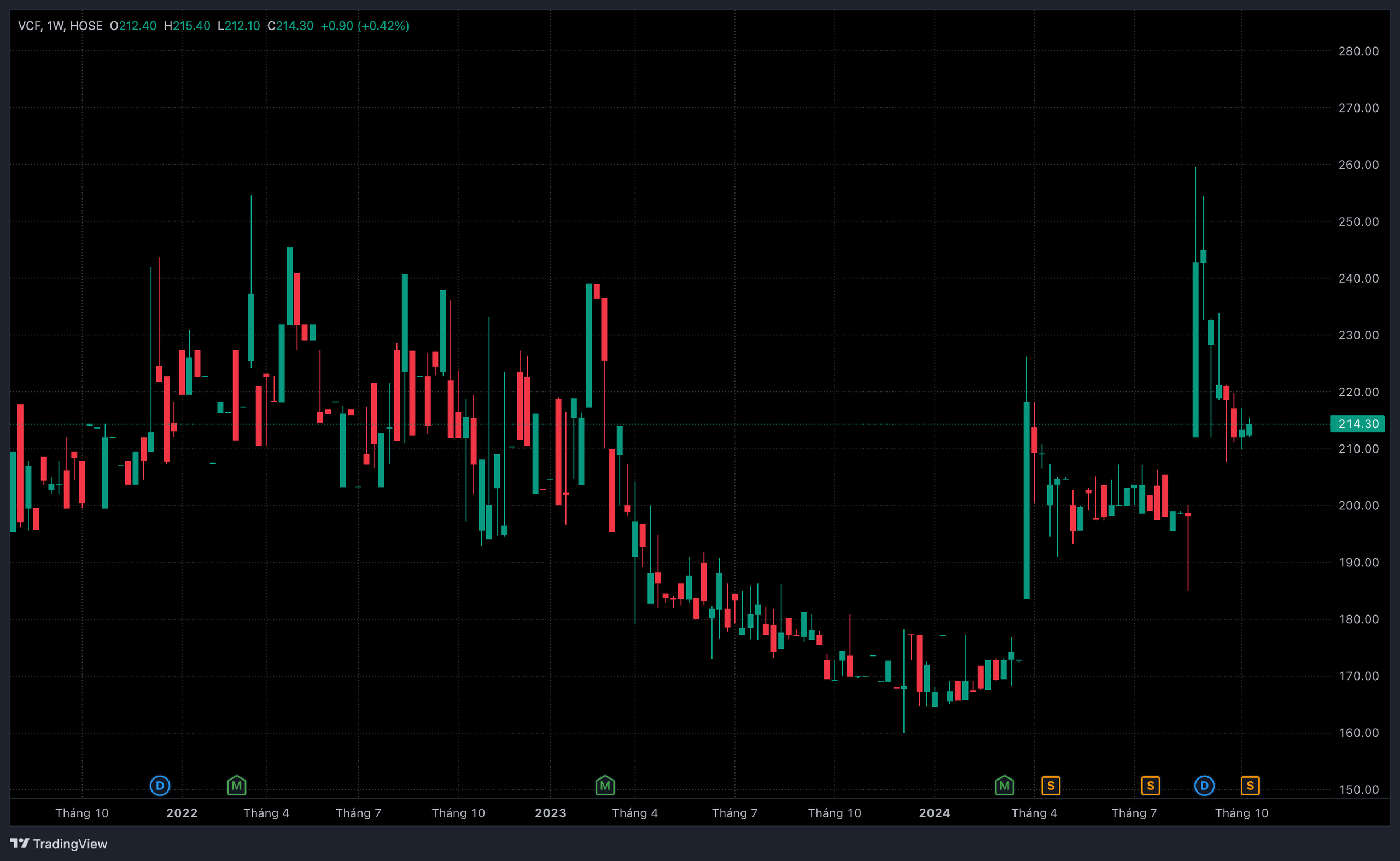The image size is (1400, 861).
Task: Click the 260.00 price axis label
Action: 1358,165
